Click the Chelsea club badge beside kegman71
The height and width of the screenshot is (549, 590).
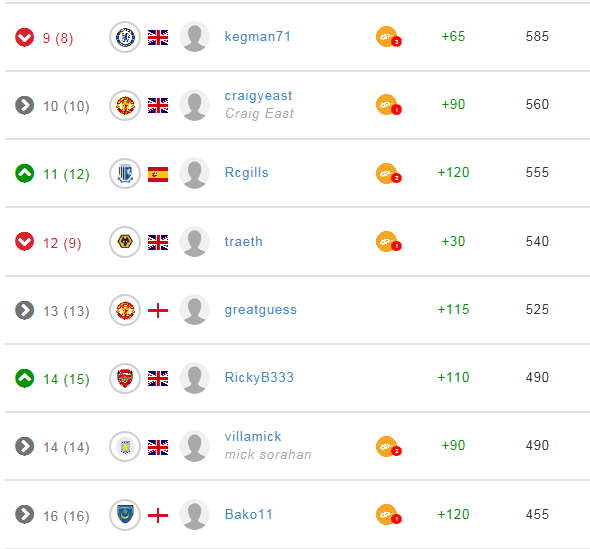(x=125, y=37)
